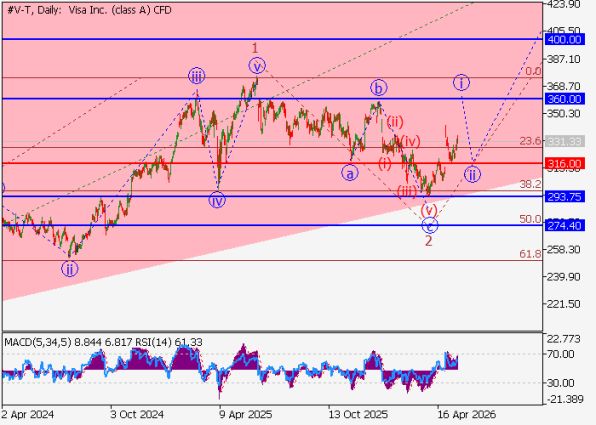Viewport: 596px width, 425px height.
Task: Select the projected circled ii label near 316.00
Action: tap(472, 174)
